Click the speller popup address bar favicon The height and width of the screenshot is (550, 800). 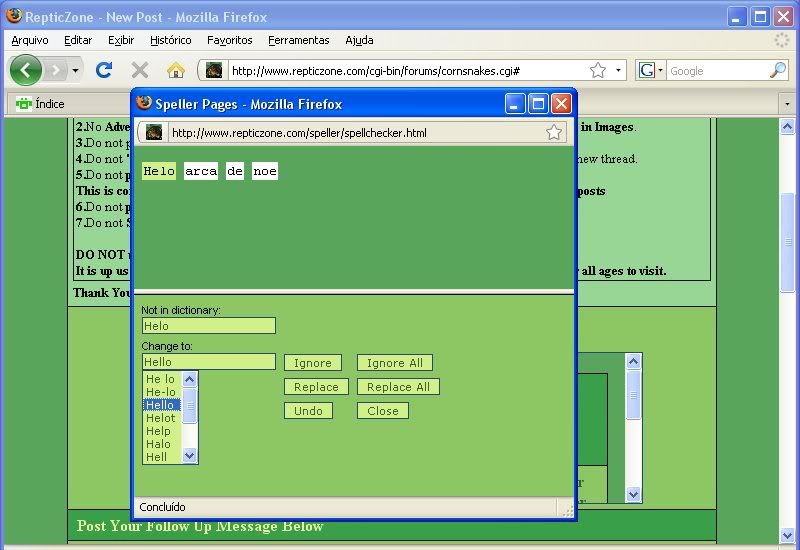154,133
